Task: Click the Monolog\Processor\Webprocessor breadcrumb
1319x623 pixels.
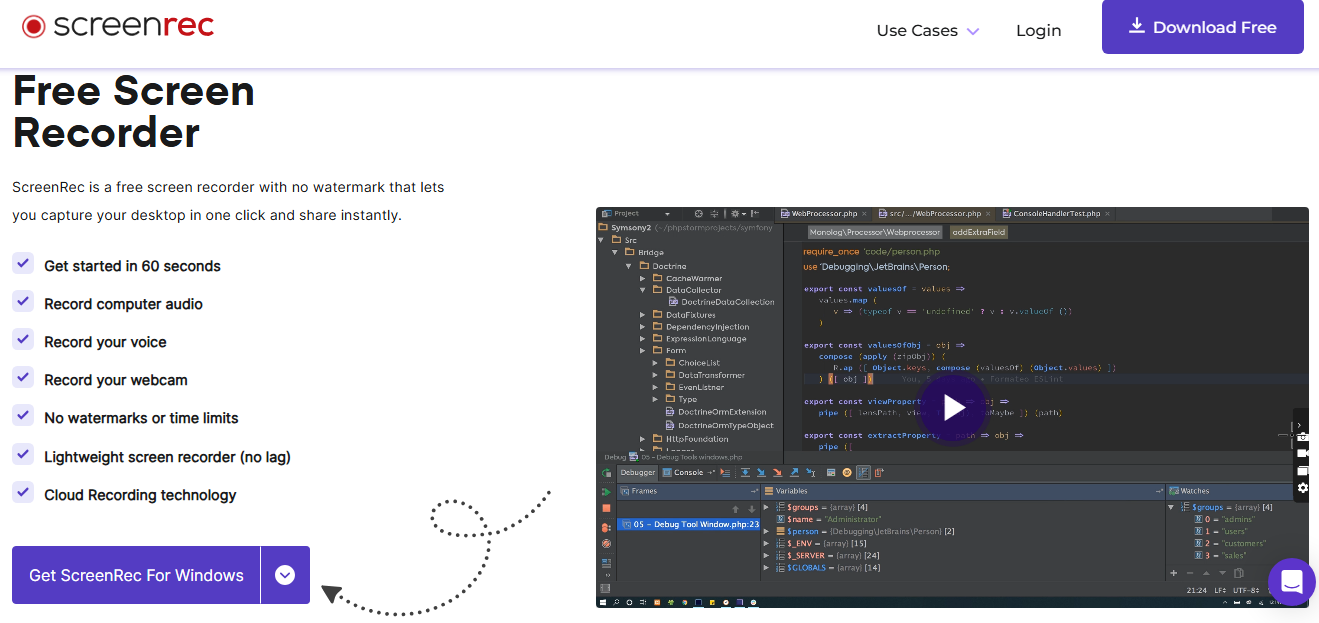Action: [875, 232]
